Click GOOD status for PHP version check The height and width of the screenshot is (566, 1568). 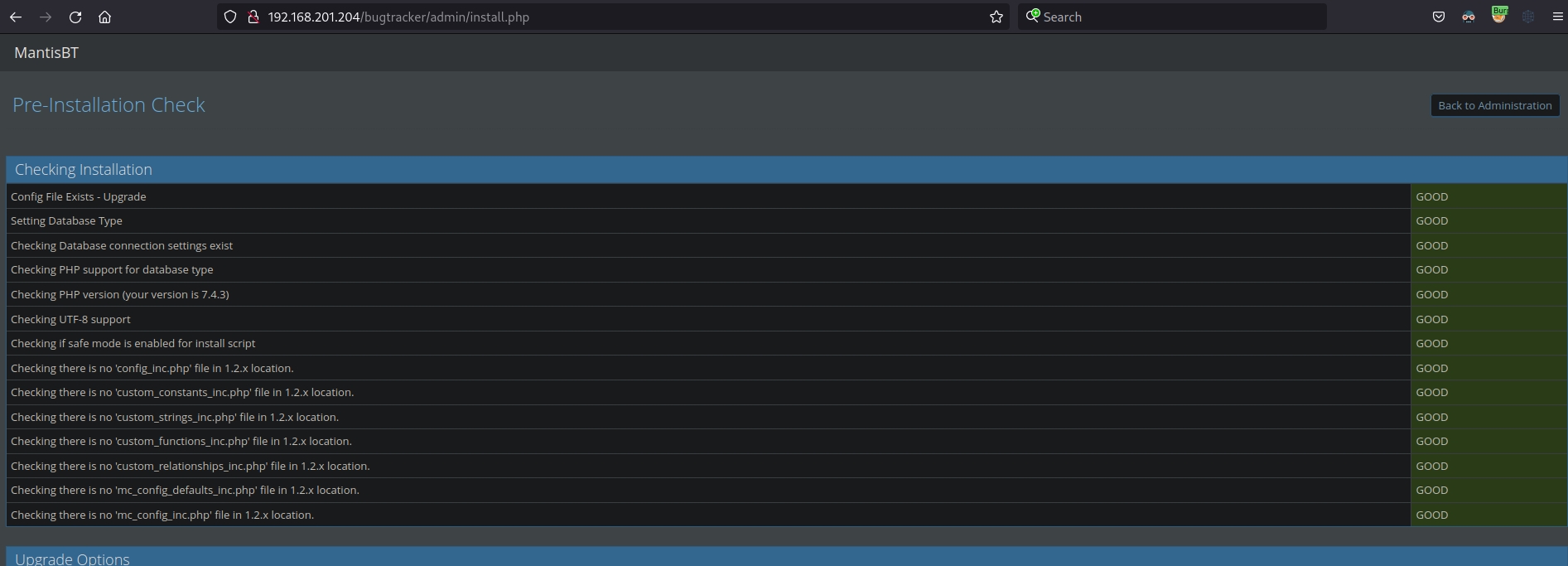click(1431, 295)
